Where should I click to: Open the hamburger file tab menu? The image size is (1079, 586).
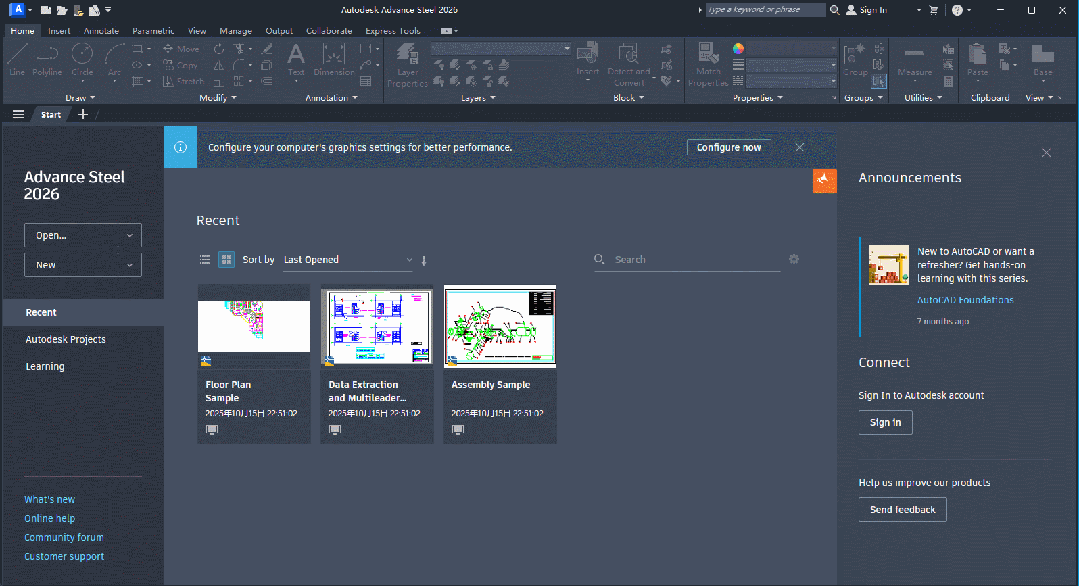pos(19,114)
